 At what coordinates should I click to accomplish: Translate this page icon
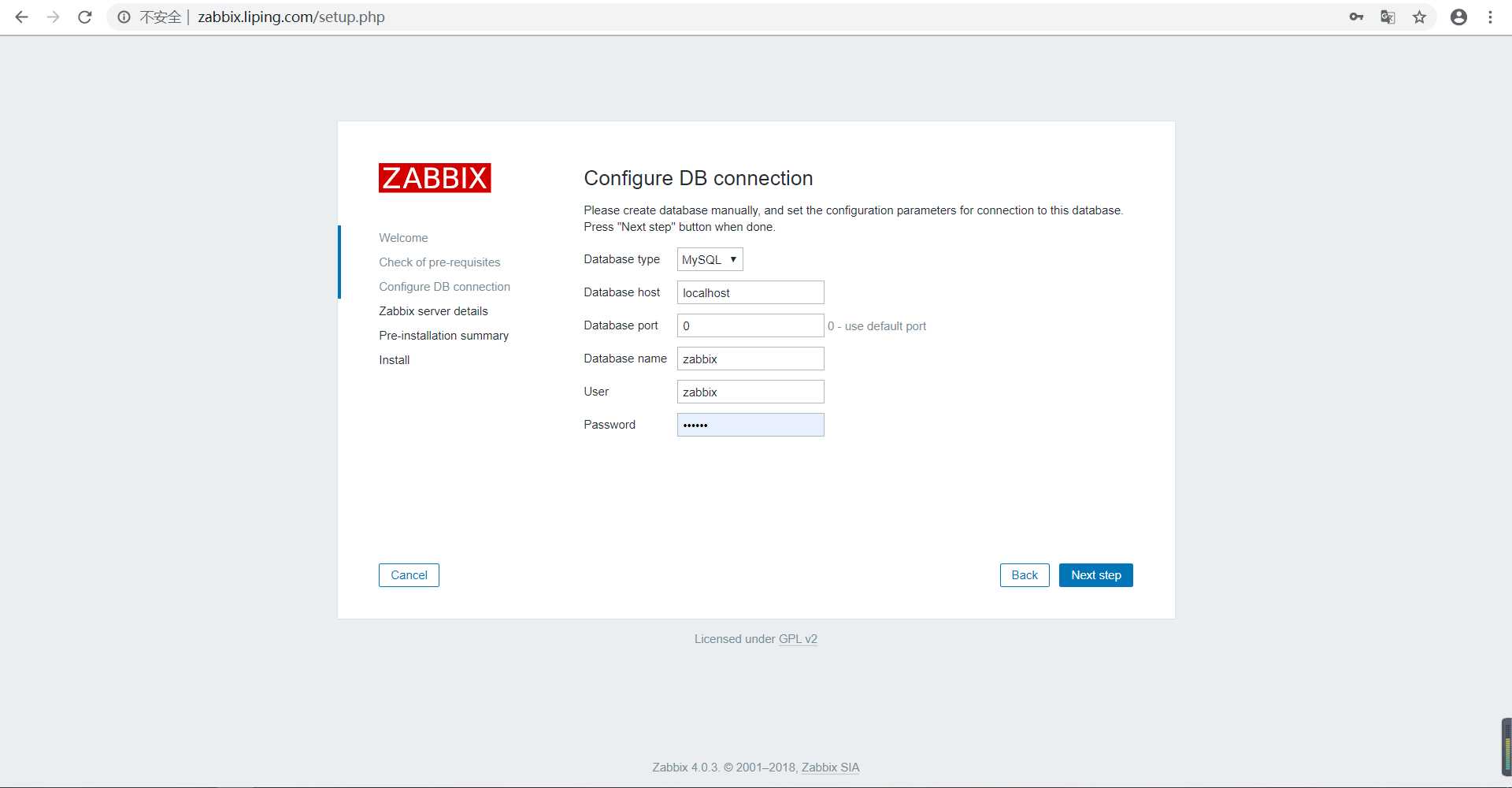tap(1388, 17)
